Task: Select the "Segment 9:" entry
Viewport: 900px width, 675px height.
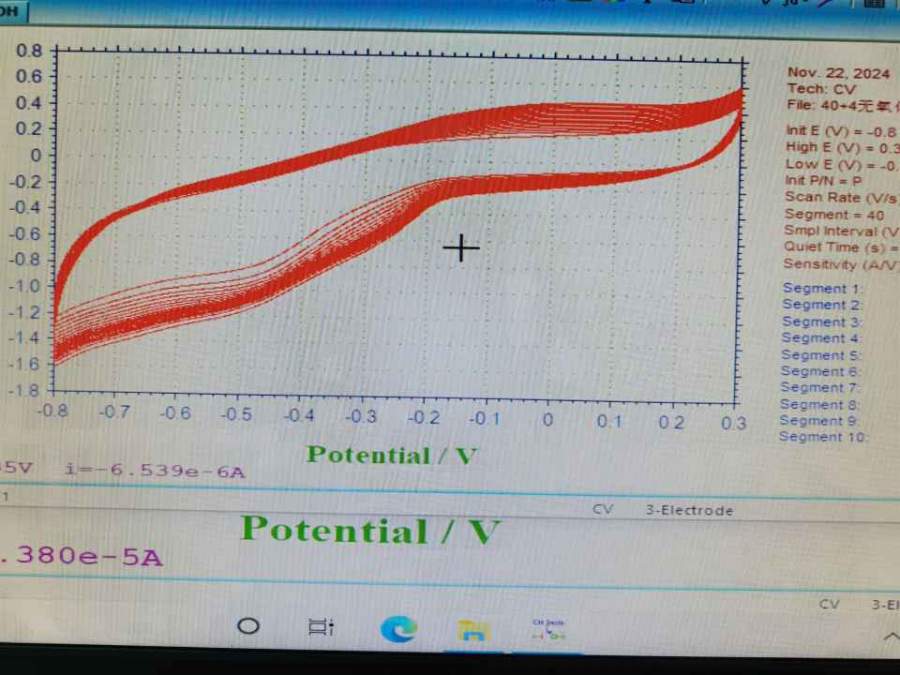Action: tap(819, 421)
